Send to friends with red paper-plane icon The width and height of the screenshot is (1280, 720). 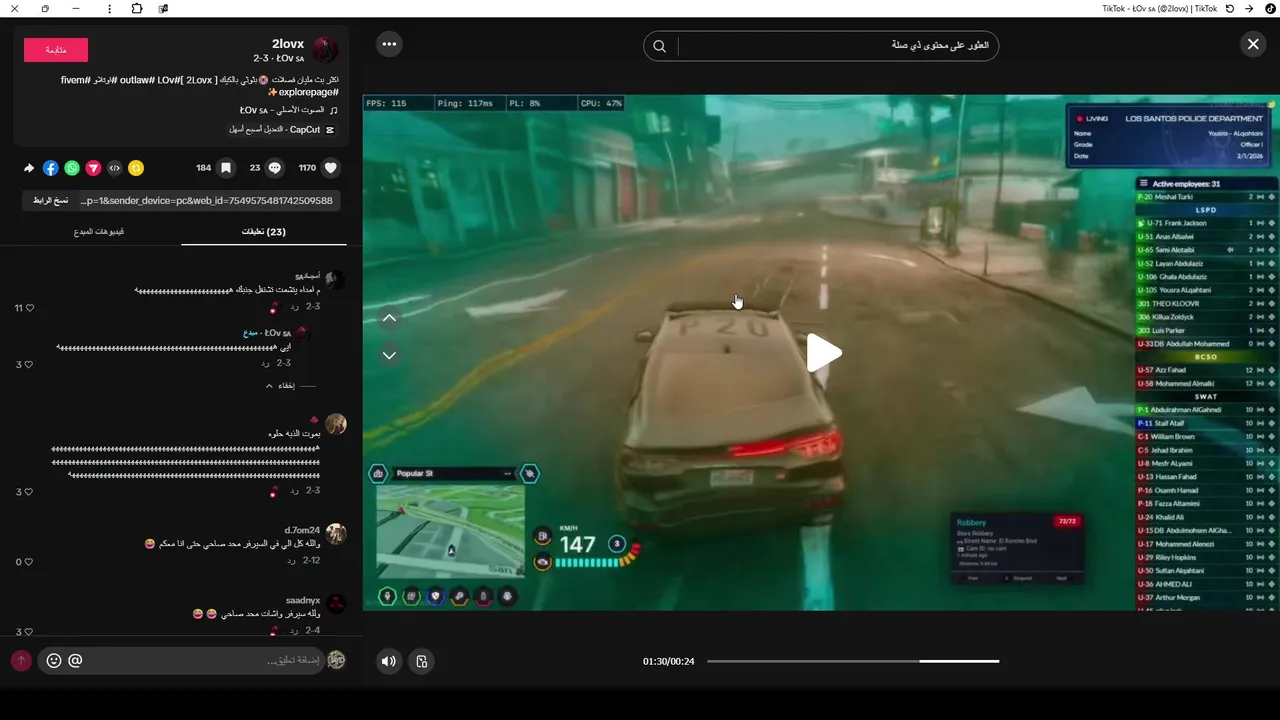coord(93,168)
